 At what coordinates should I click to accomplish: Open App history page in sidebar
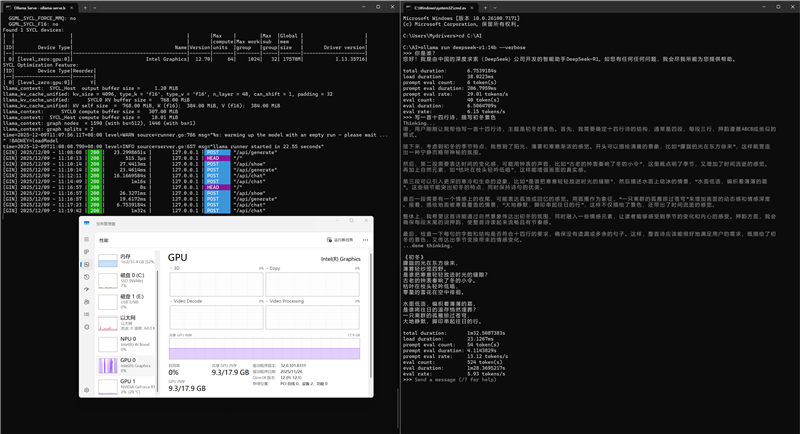(x=86, y=278)
